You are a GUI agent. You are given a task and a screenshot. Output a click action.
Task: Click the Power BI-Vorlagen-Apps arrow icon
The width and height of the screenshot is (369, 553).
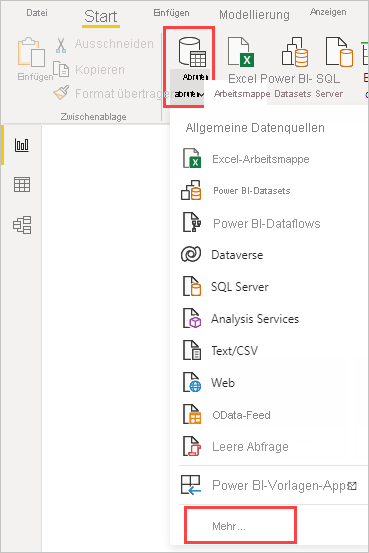190,485
